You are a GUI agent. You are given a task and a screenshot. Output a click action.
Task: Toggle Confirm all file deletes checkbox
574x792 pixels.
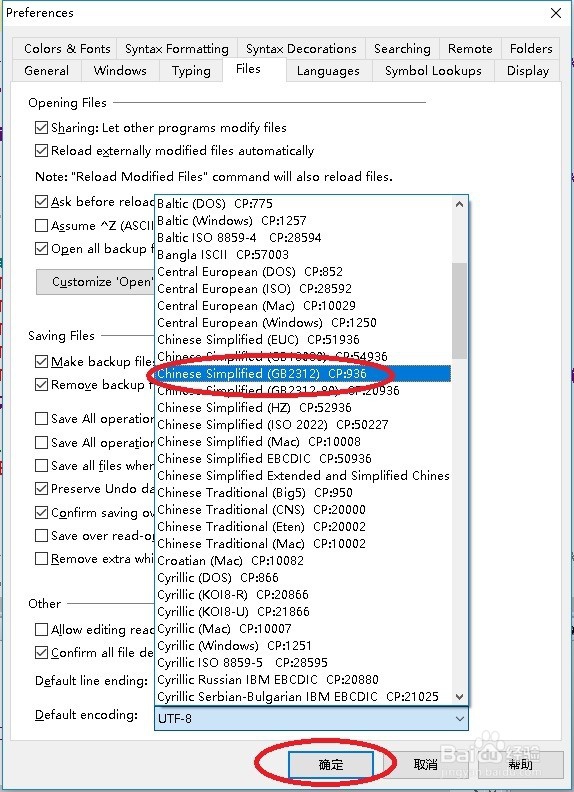(x=41, y=653)
